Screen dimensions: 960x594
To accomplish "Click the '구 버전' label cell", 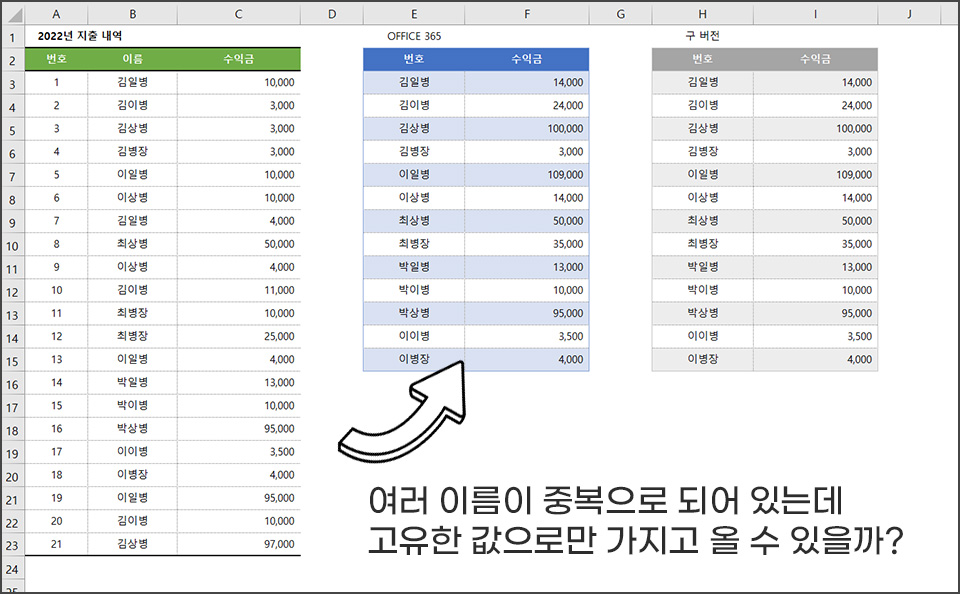I will click(x=702, y=36).
